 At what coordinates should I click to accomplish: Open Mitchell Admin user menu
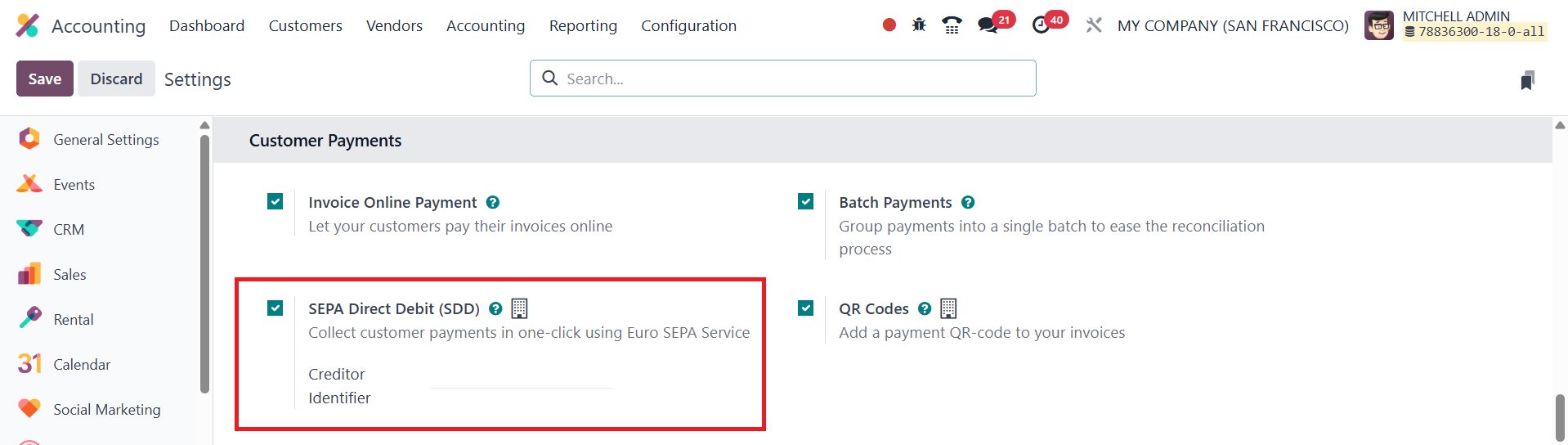1456,25
